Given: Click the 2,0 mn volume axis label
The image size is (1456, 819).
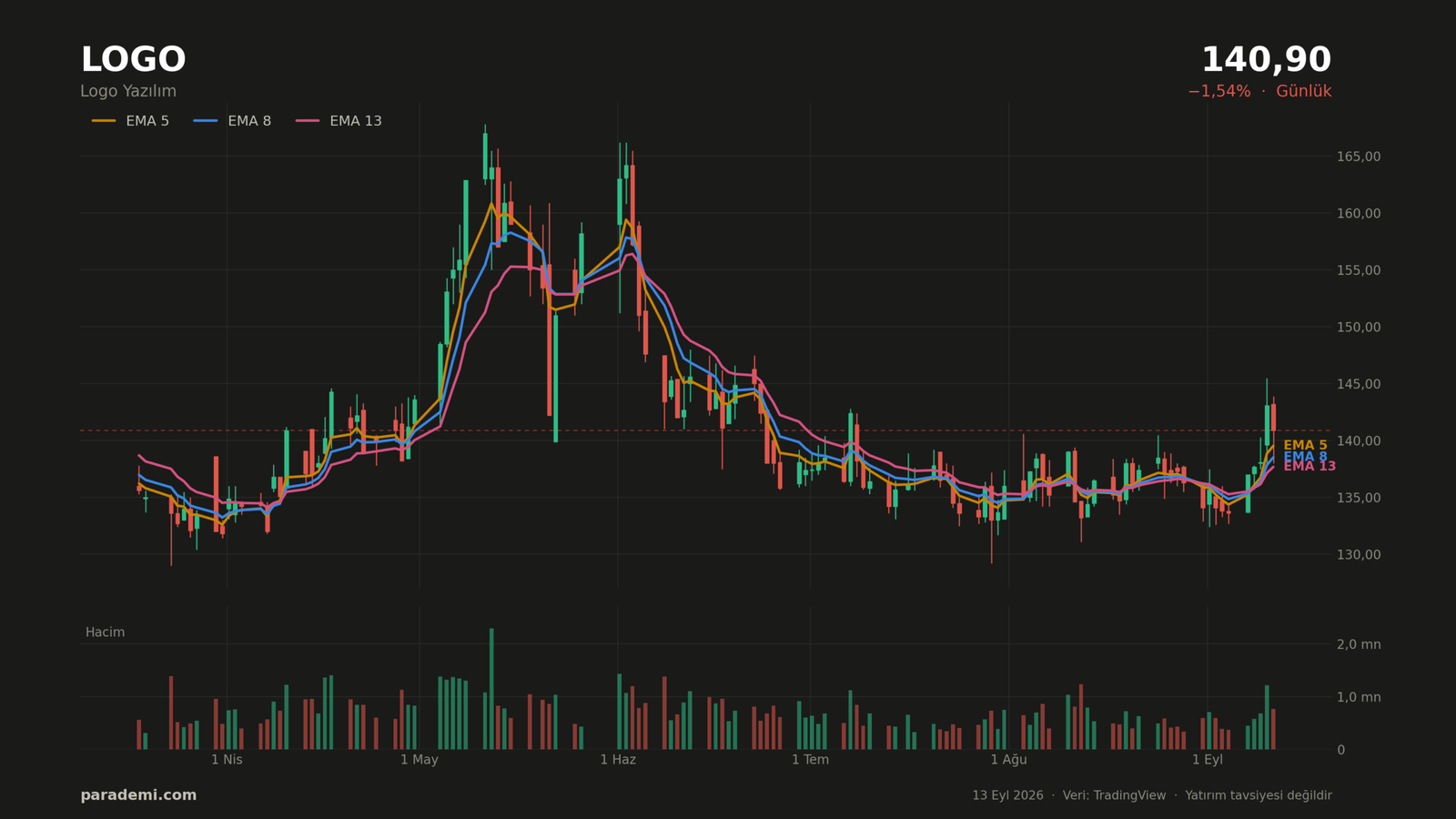Looking at the screenshot, I should 1359,644.
